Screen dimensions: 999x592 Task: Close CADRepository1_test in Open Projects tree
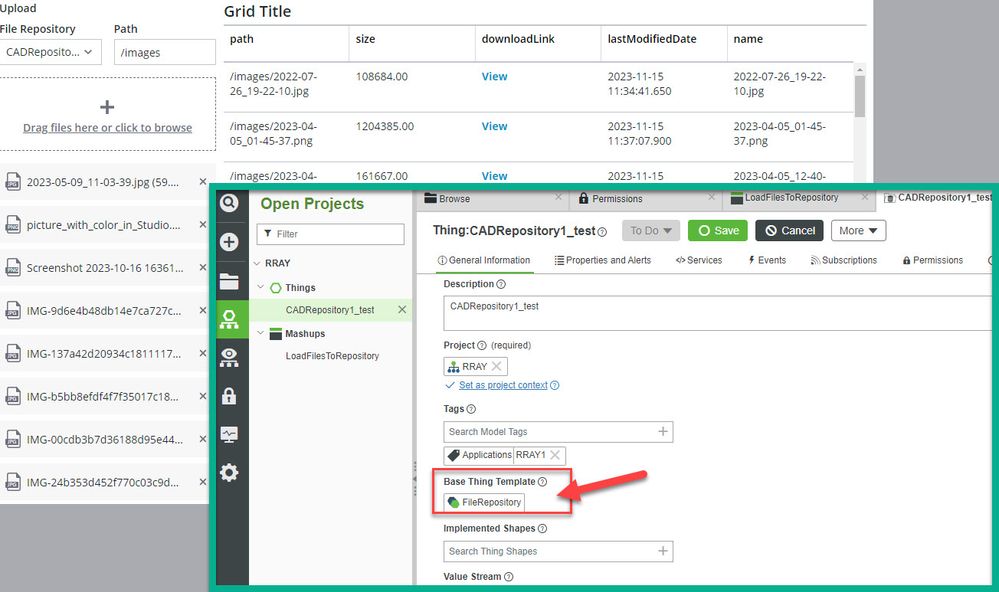point(402,310)
